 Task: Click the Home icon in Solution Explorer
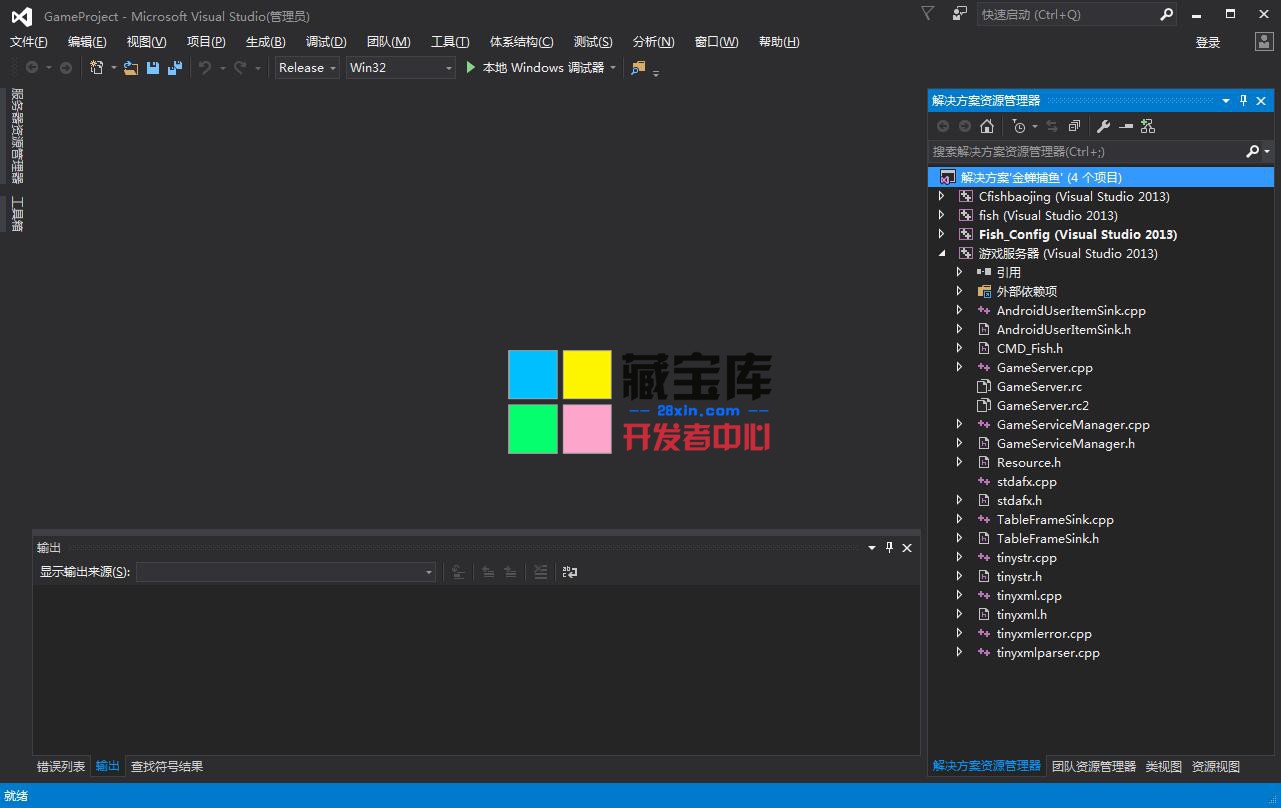click(987, 126)
